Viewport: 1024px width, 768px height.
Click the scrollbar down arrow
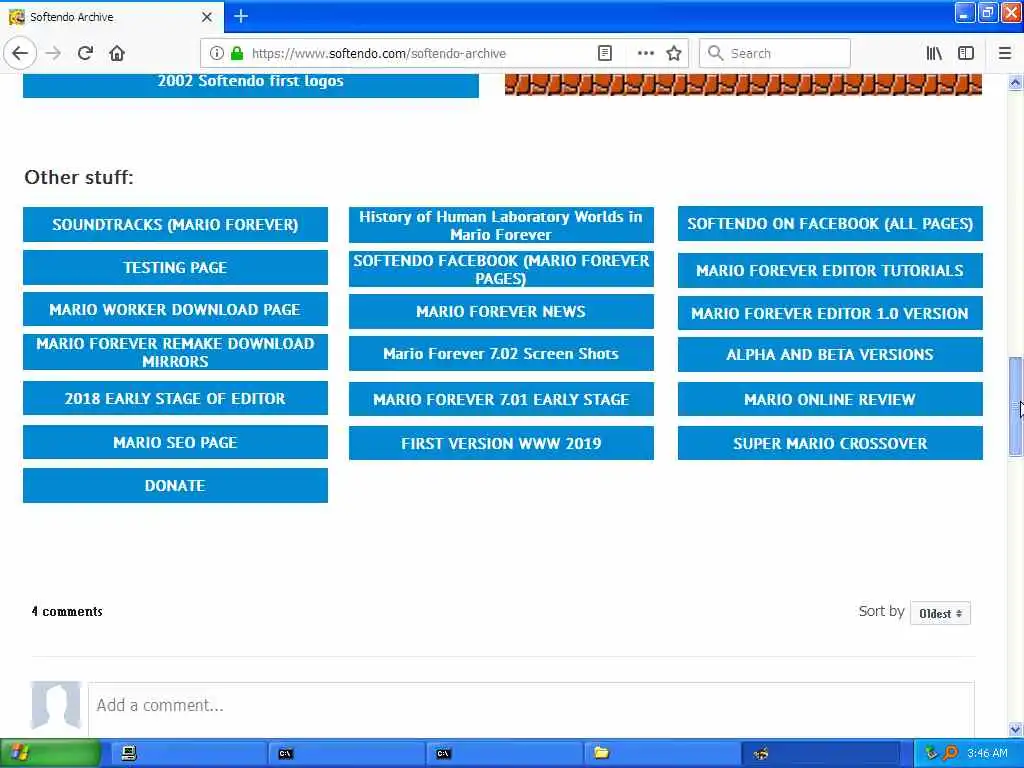(x=1015, y=729)
